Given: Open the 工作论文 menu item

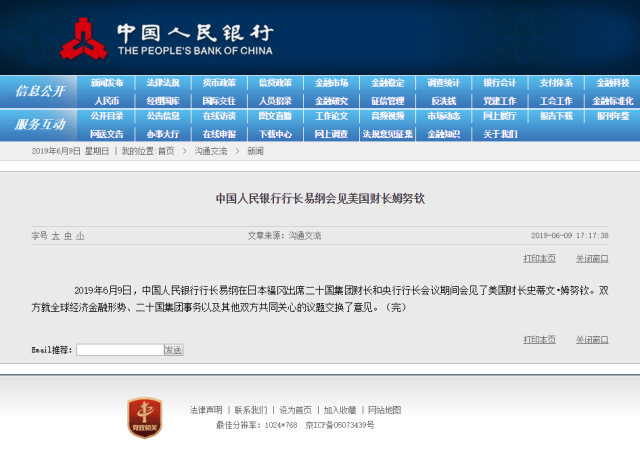Looking at the screenshot, I should point(331,116).
